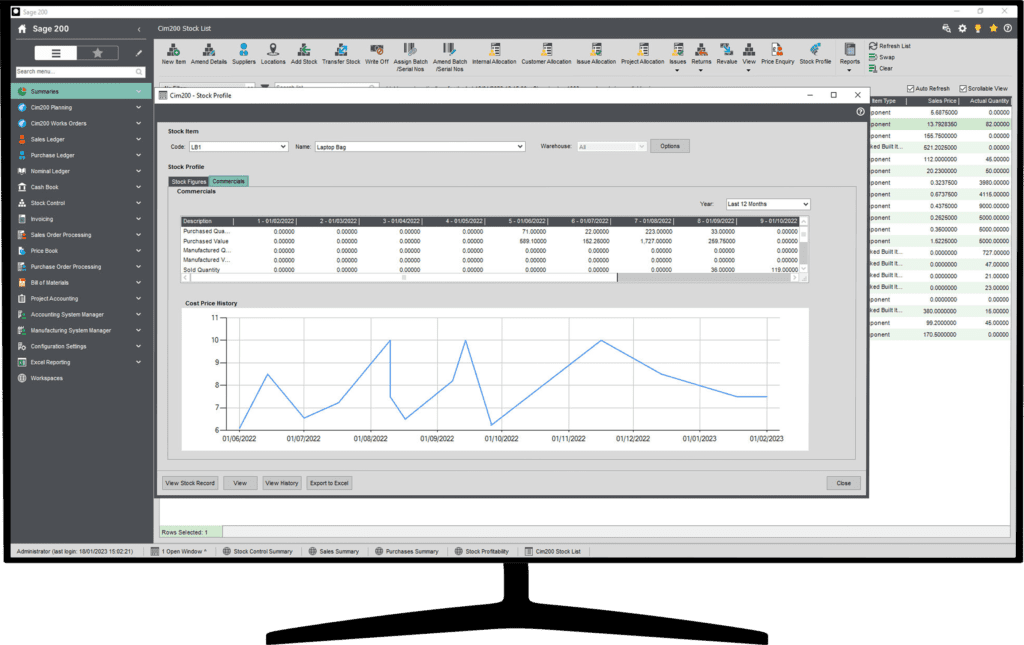Create a New Item from the toolbar
This screenshot has height=645, width=1024.
click(172, 52)
